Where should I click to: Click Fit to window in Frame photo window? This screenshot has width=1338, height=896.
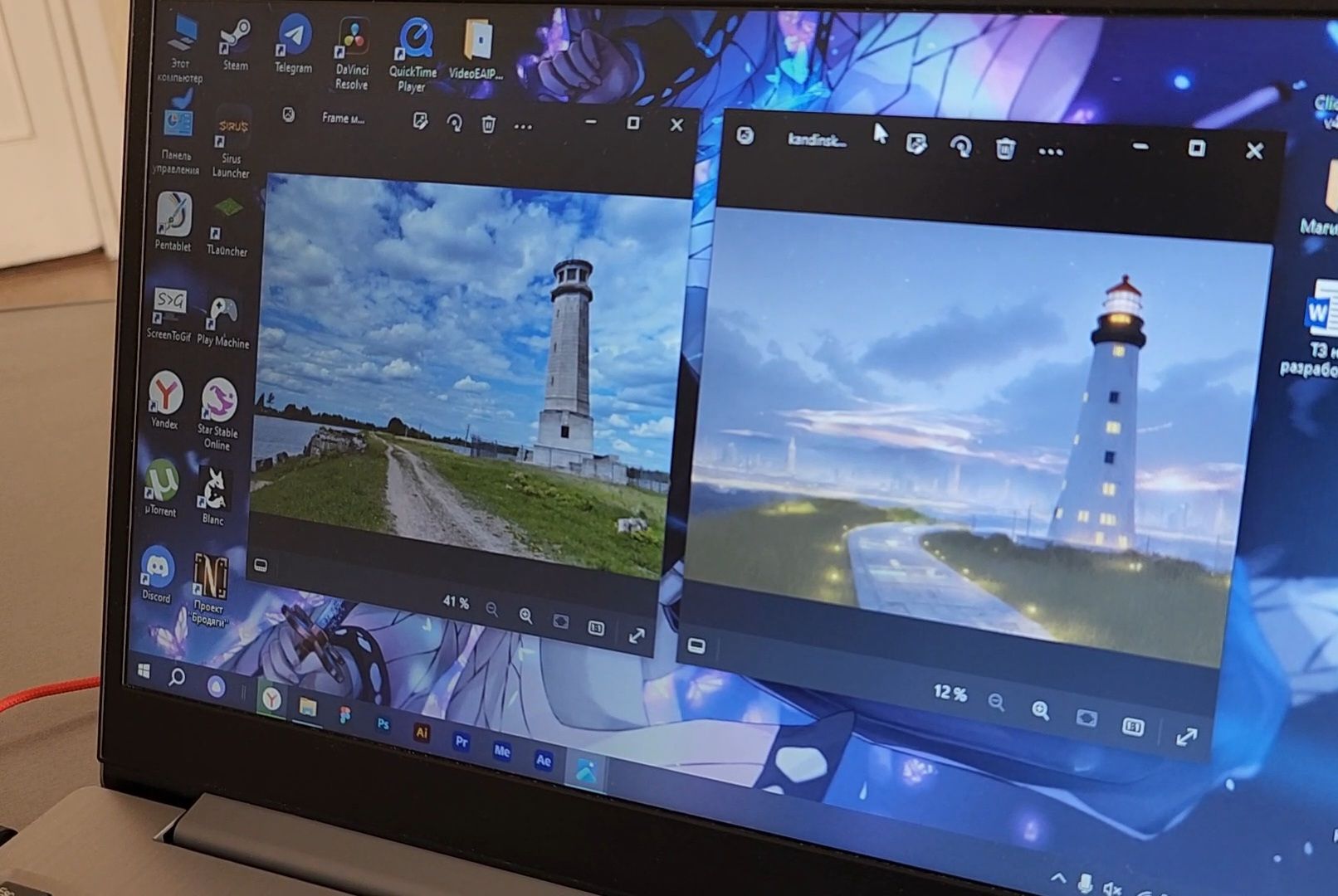561,622
